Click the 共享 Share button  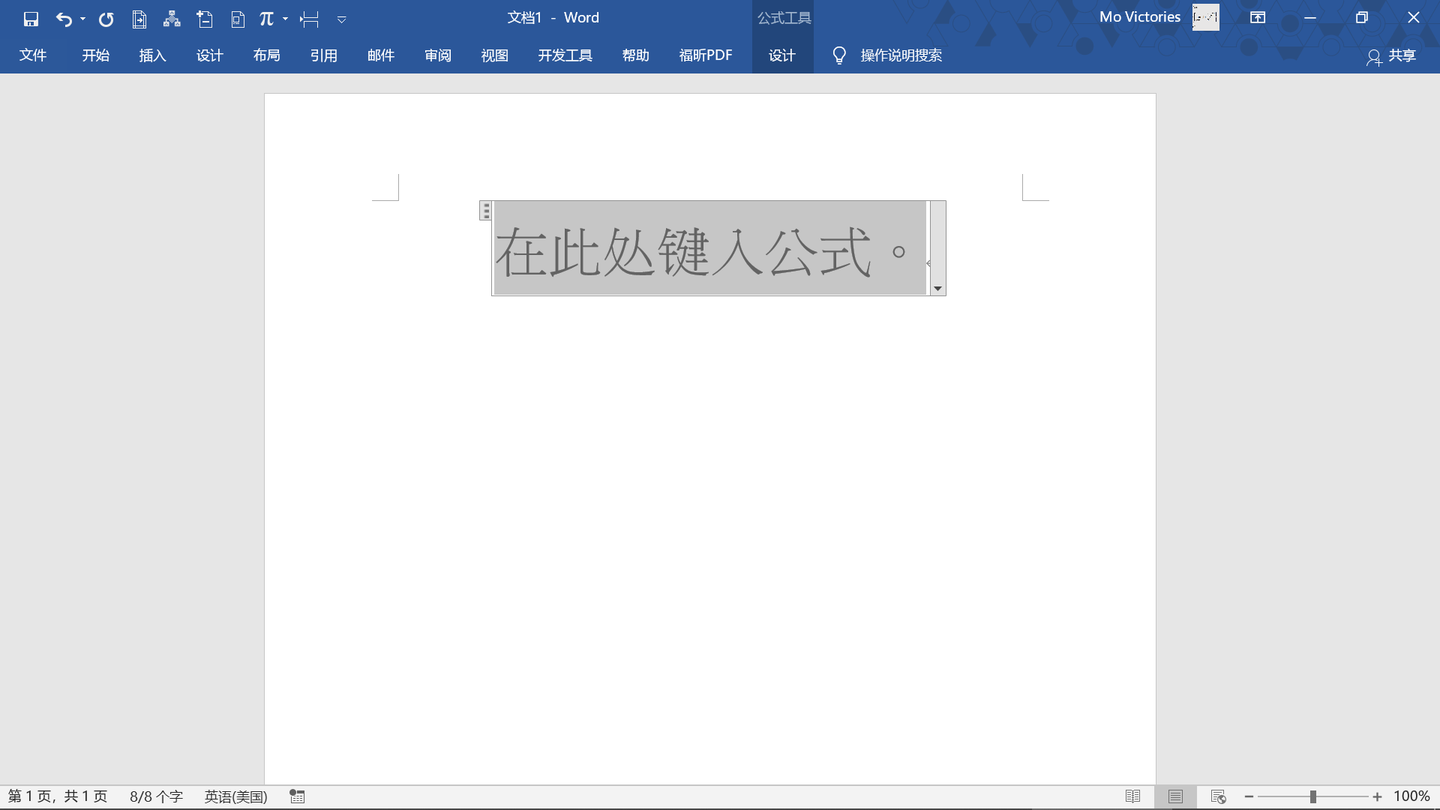[1392, 56]
